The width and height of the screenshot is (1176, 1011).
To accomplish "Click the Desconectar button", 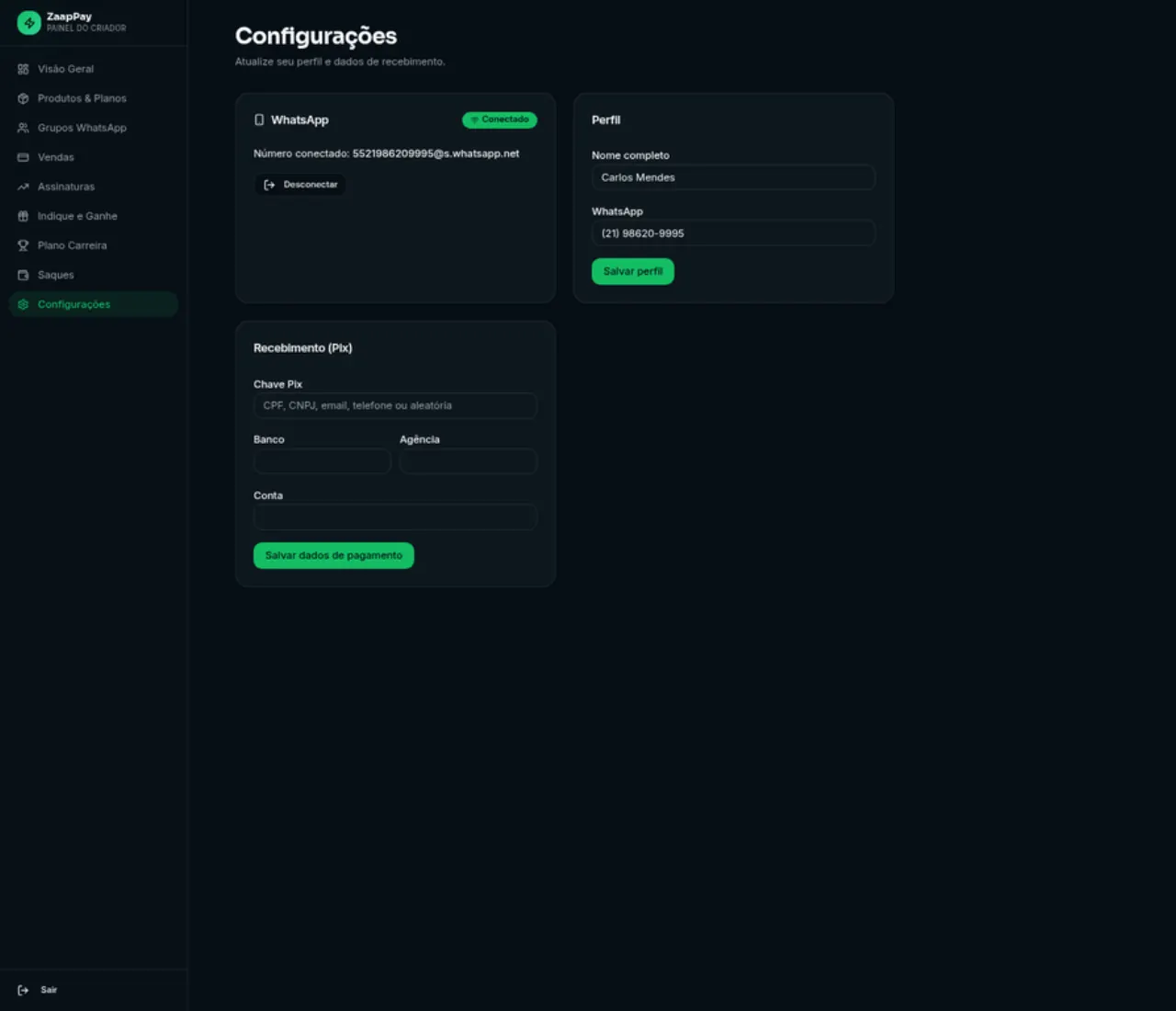I will (x=300, y=185).
